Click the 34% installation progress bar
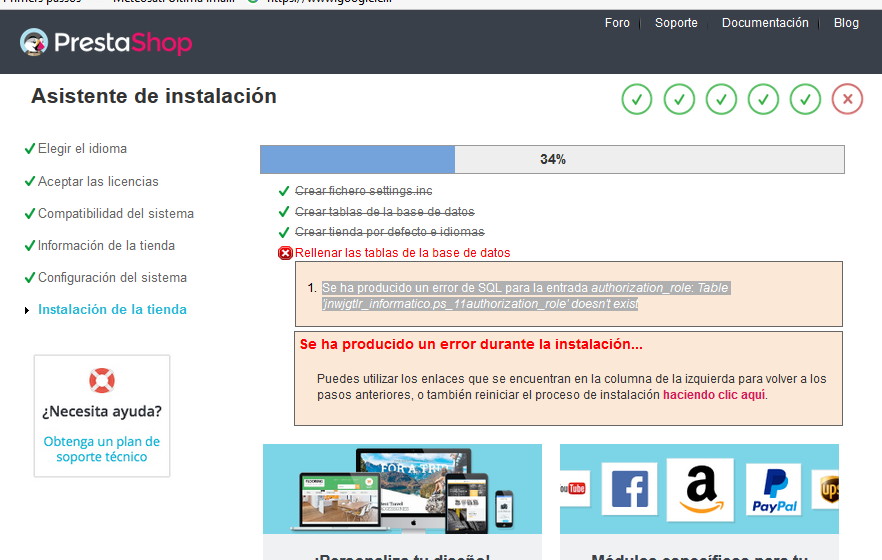Screen dimensions: 882x560 [x=552, y=160]
